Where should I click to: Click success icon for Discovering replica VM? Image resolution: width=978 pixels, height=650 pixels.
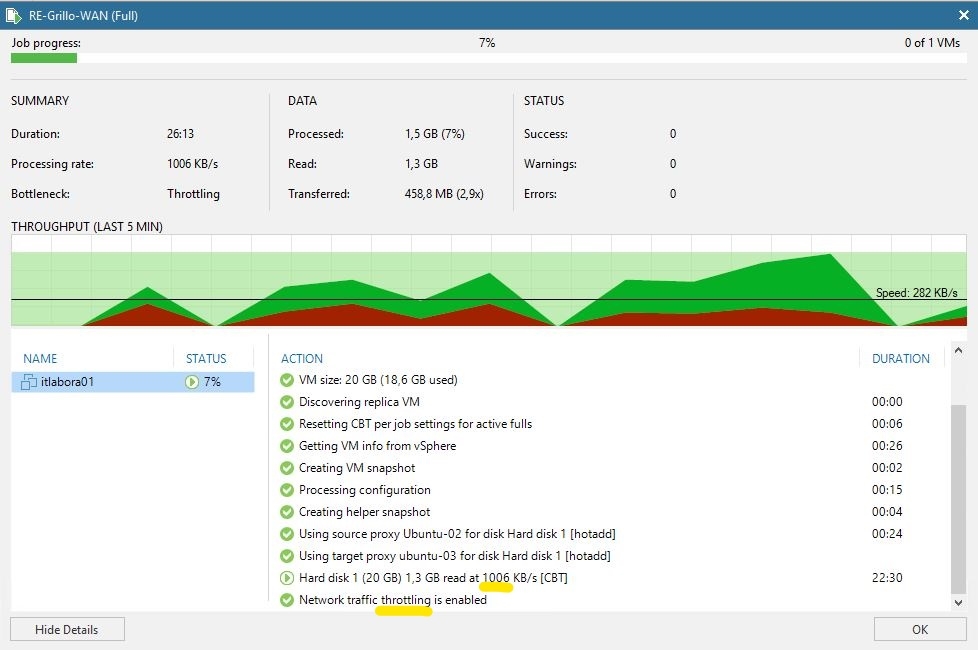287,402
